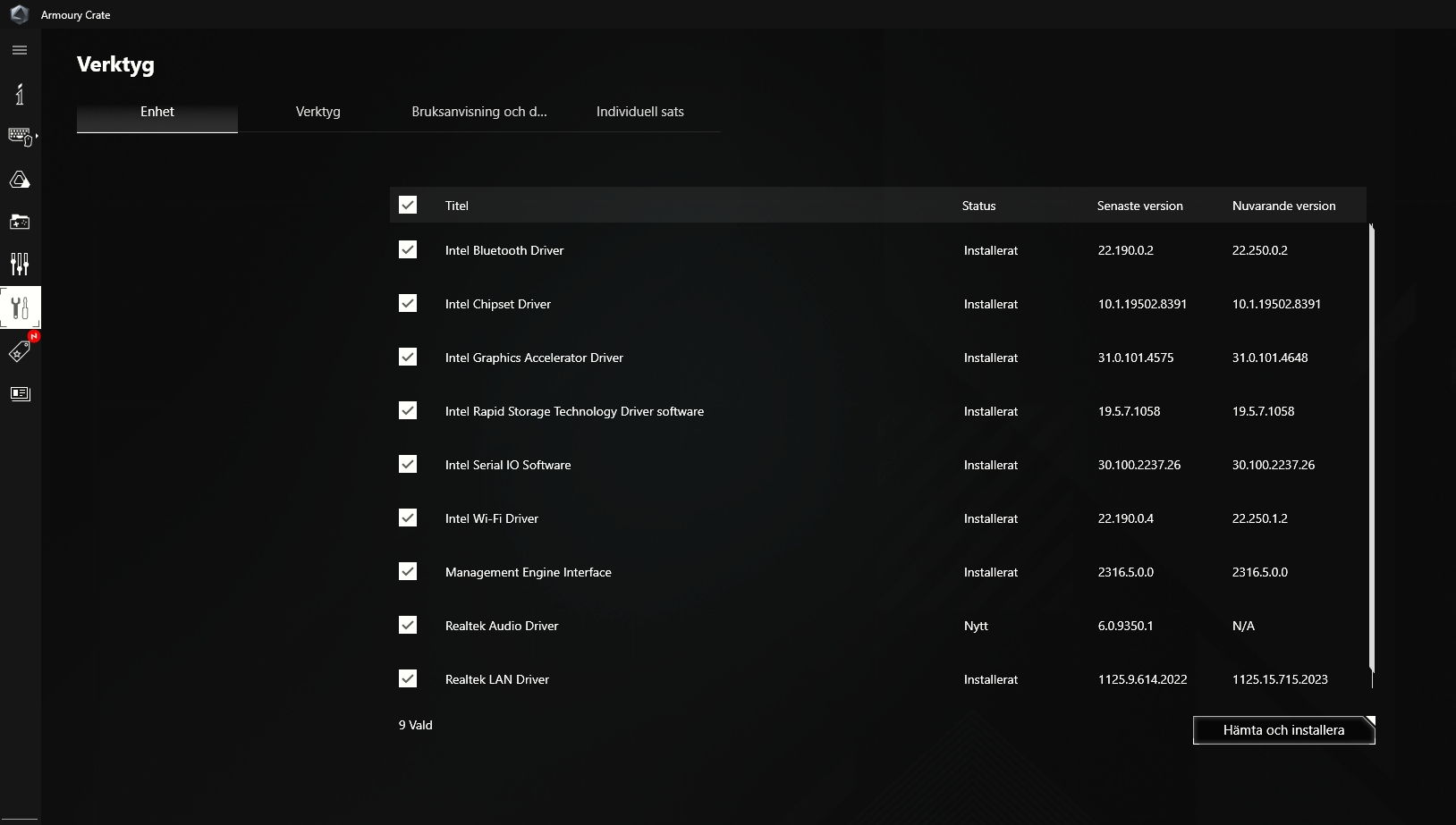Screen dimensions: 1456x825
Task: Toggle the select-all checkbox in header
Action: pyautogui.click(x=408, y=205)
